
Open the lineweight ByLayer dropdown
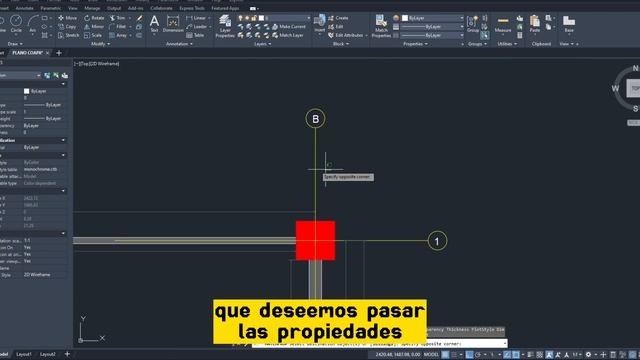[433, 27]
